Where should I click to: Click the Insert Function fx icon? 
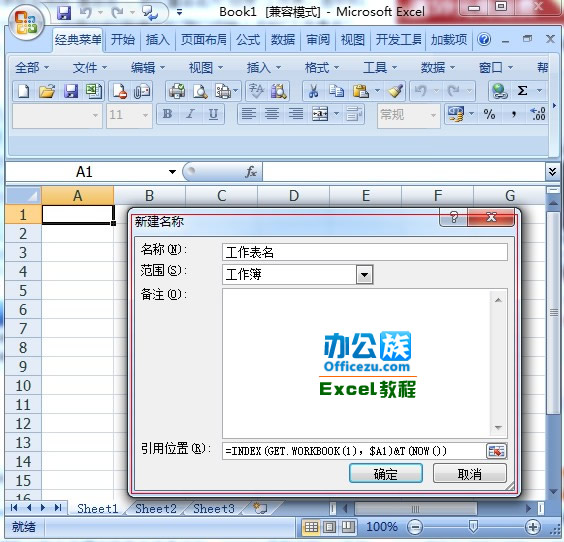coord(251,172)
